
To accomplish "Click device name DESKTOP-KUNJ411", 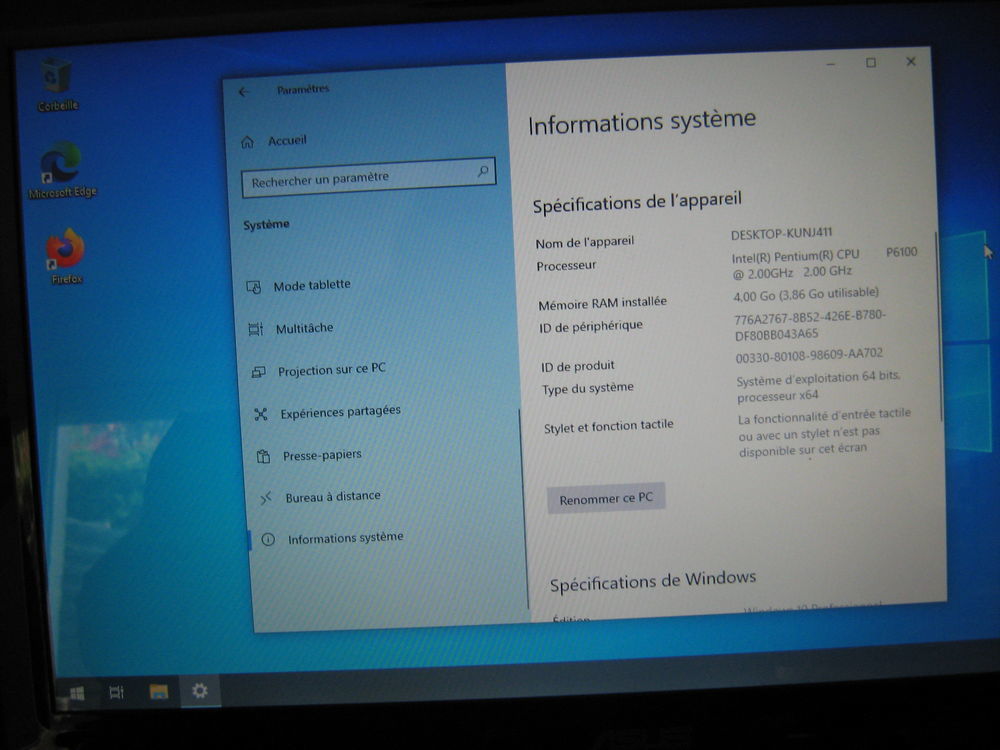I will coord(781,233).
